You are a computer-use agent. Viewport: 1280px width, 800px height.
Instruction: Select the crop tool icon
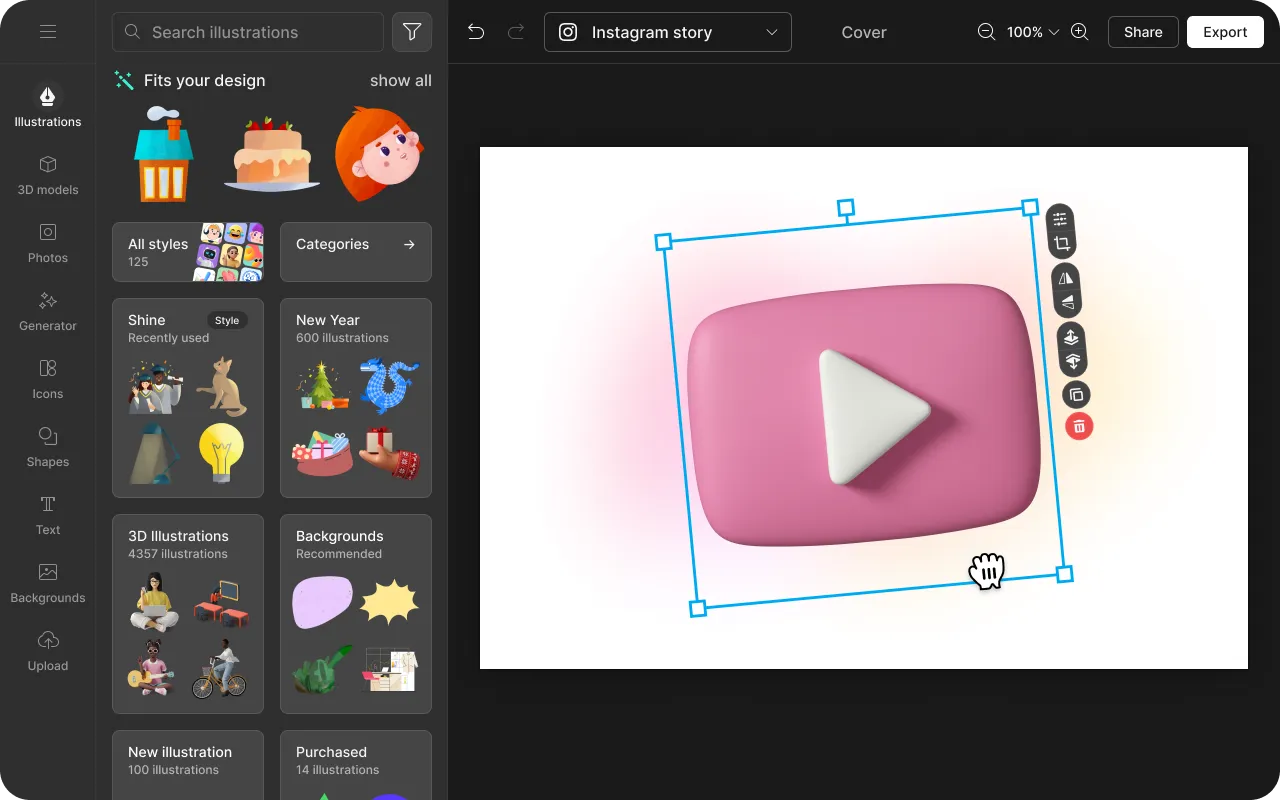pos(1062,244)
